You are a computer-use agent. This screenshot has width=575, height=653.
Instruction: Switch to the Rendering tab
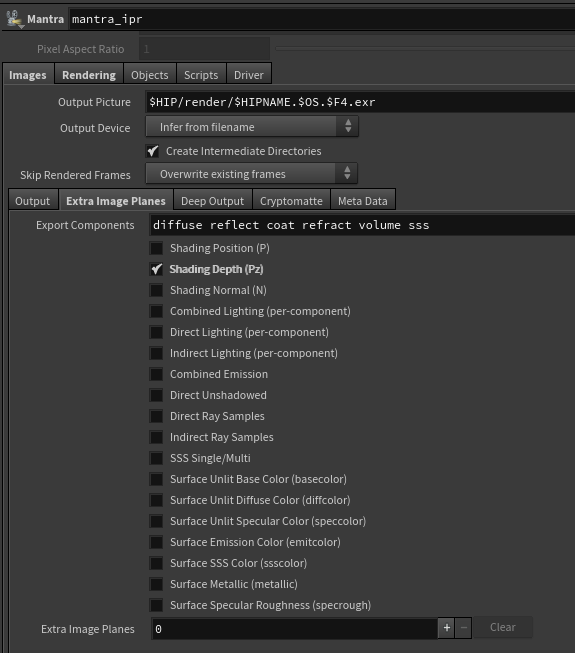89,75
